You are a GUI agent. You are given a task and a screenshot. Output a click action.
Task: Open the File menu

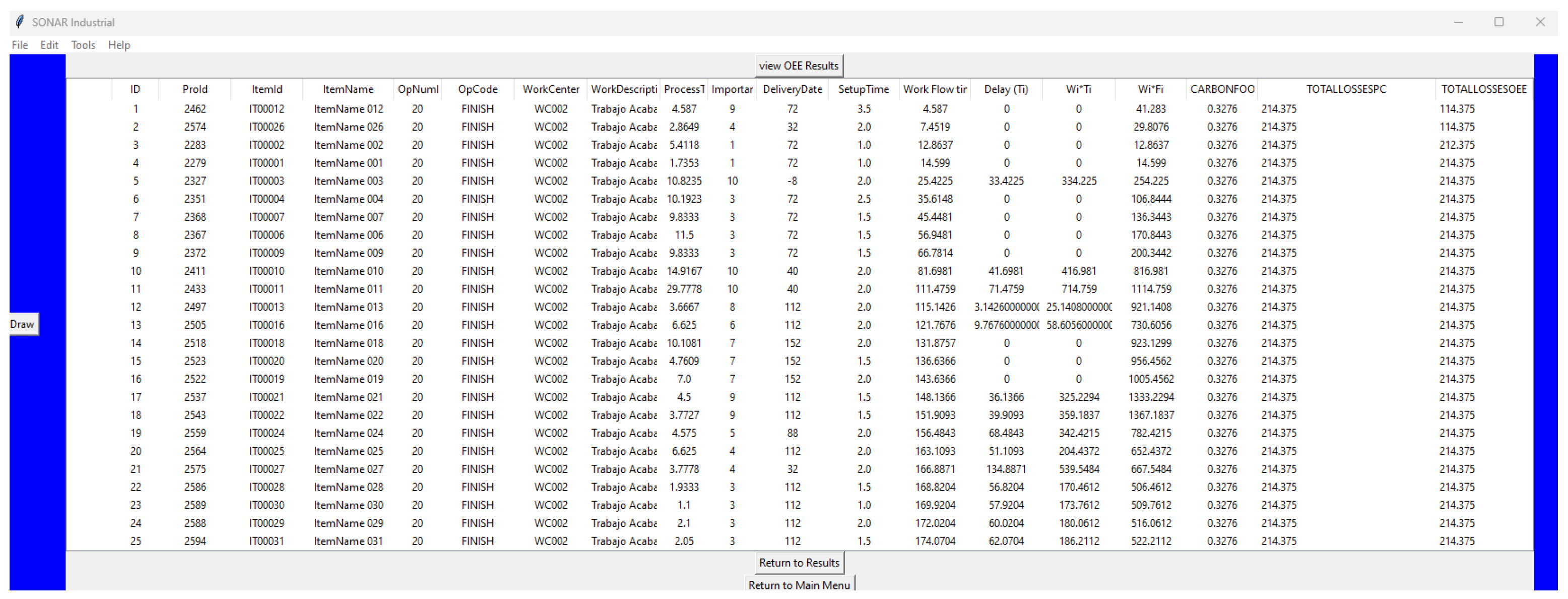[x=20, y=45]
